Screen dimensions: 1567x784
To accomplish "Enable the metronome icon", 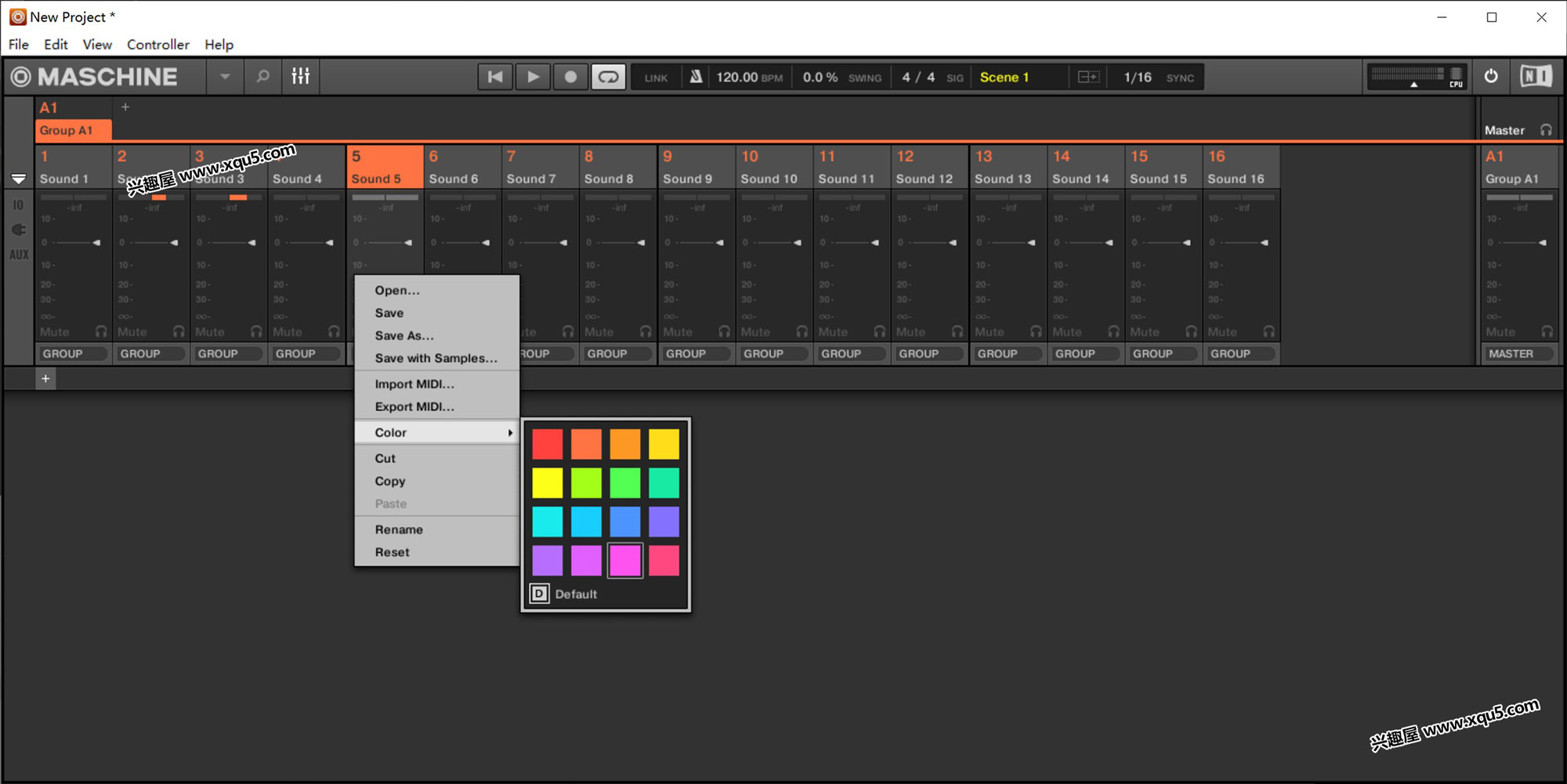I will (x=696, y=77).
